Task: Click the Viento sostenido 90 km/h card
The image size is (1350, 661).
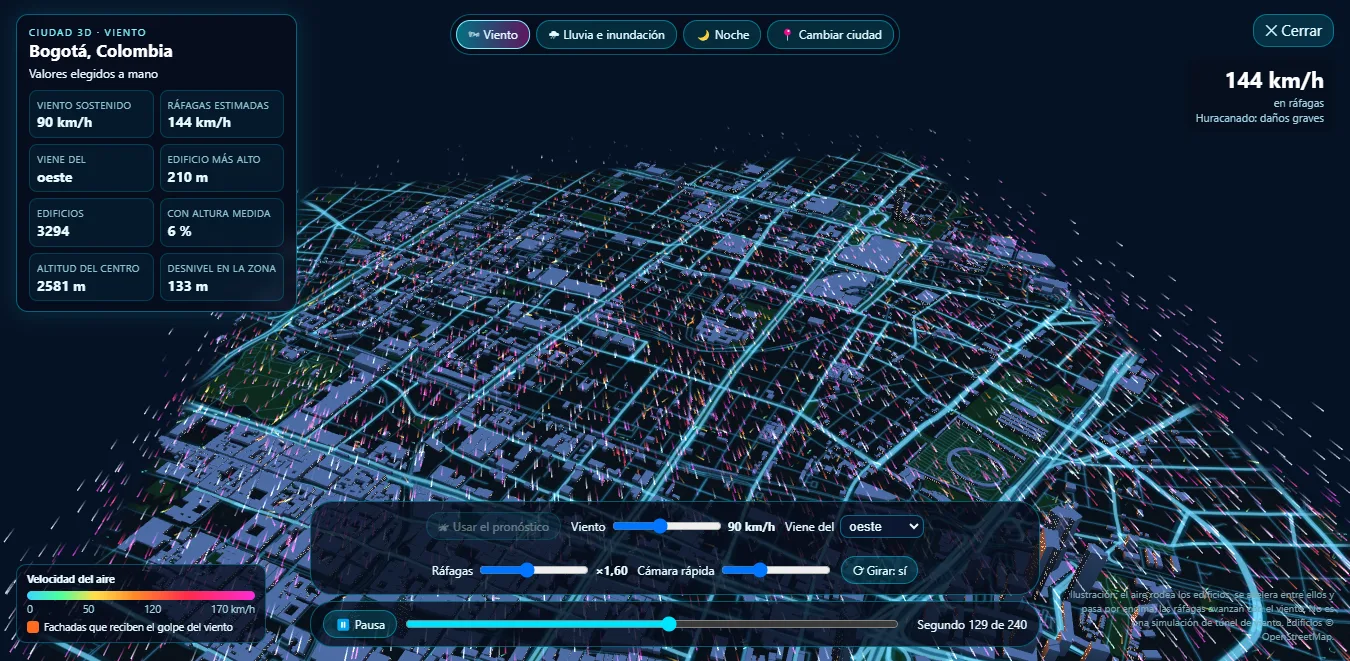Action: [x=91, y=114]
